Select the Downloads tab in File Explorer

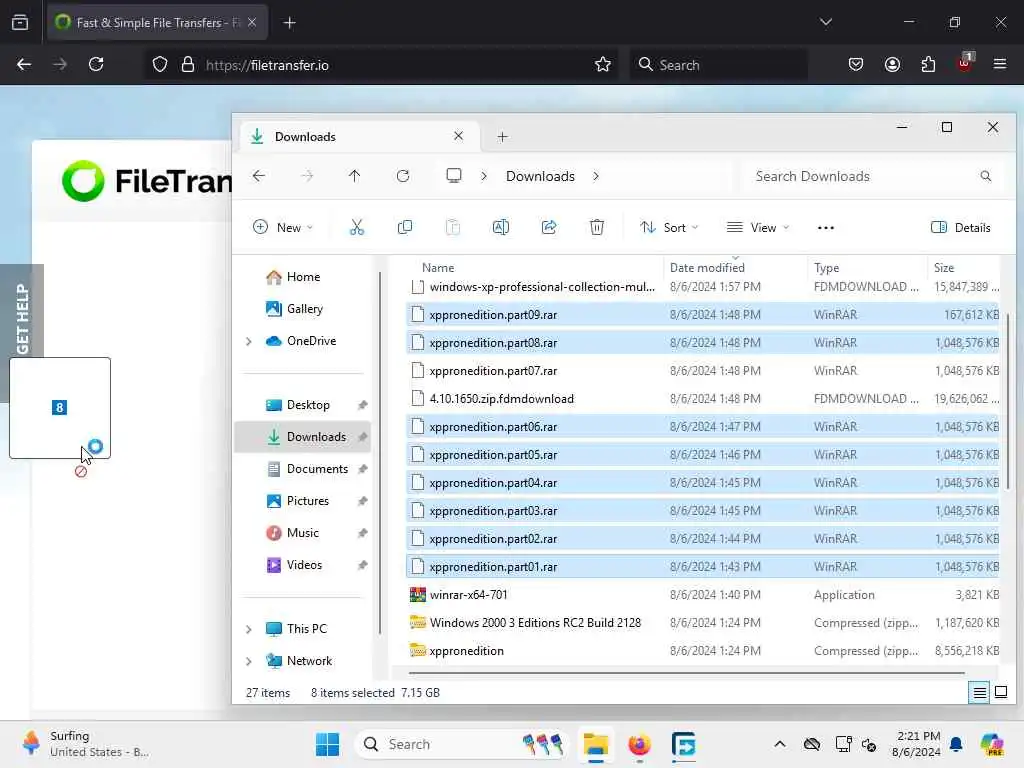358,136
